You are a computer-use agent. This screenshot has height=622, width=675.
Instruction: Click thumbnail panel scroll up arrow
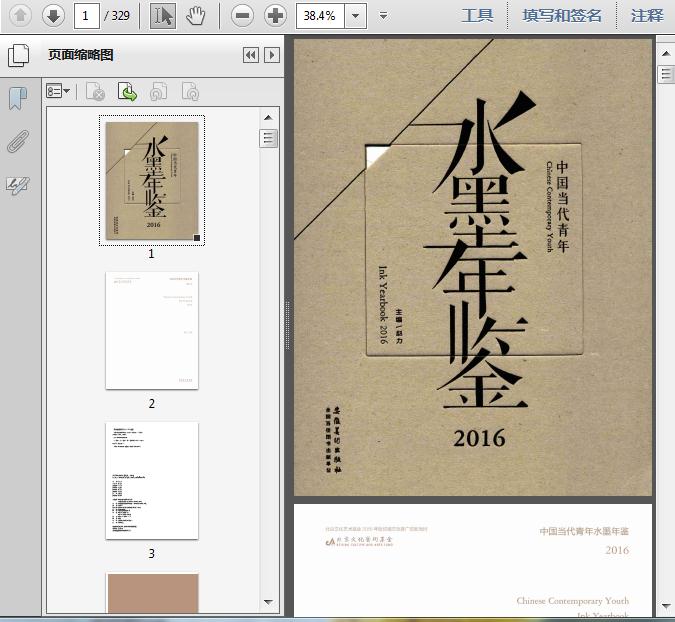click(268, 118)
